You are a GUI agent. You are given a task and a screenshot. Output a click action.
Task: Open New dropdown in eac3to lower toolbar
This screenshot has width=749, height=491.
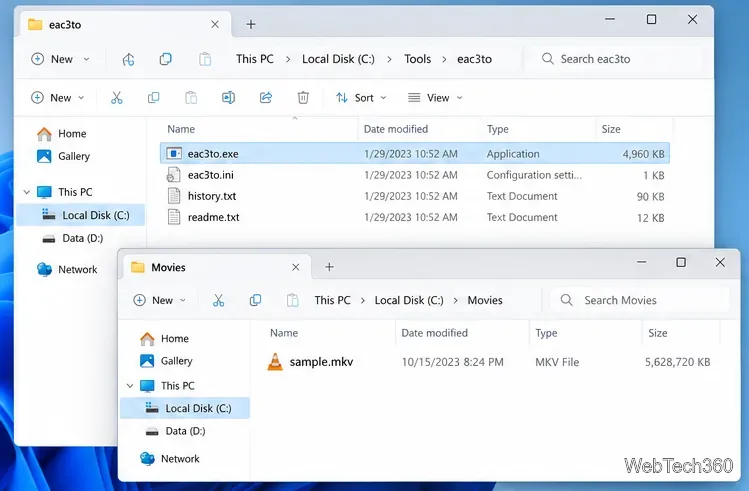pos(58,98)
